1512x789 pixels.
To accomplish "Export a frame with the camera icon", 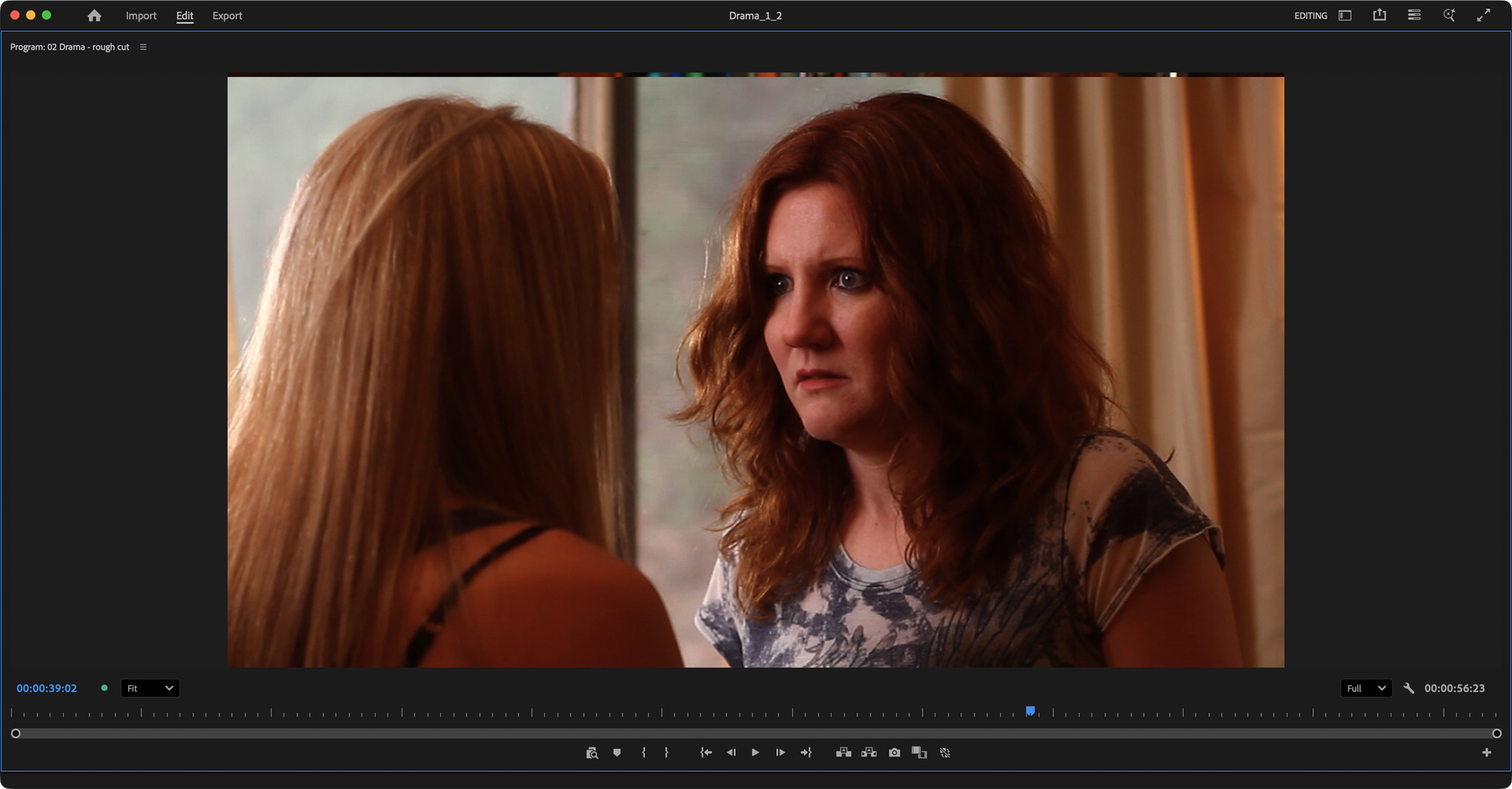I will [895, 753].
